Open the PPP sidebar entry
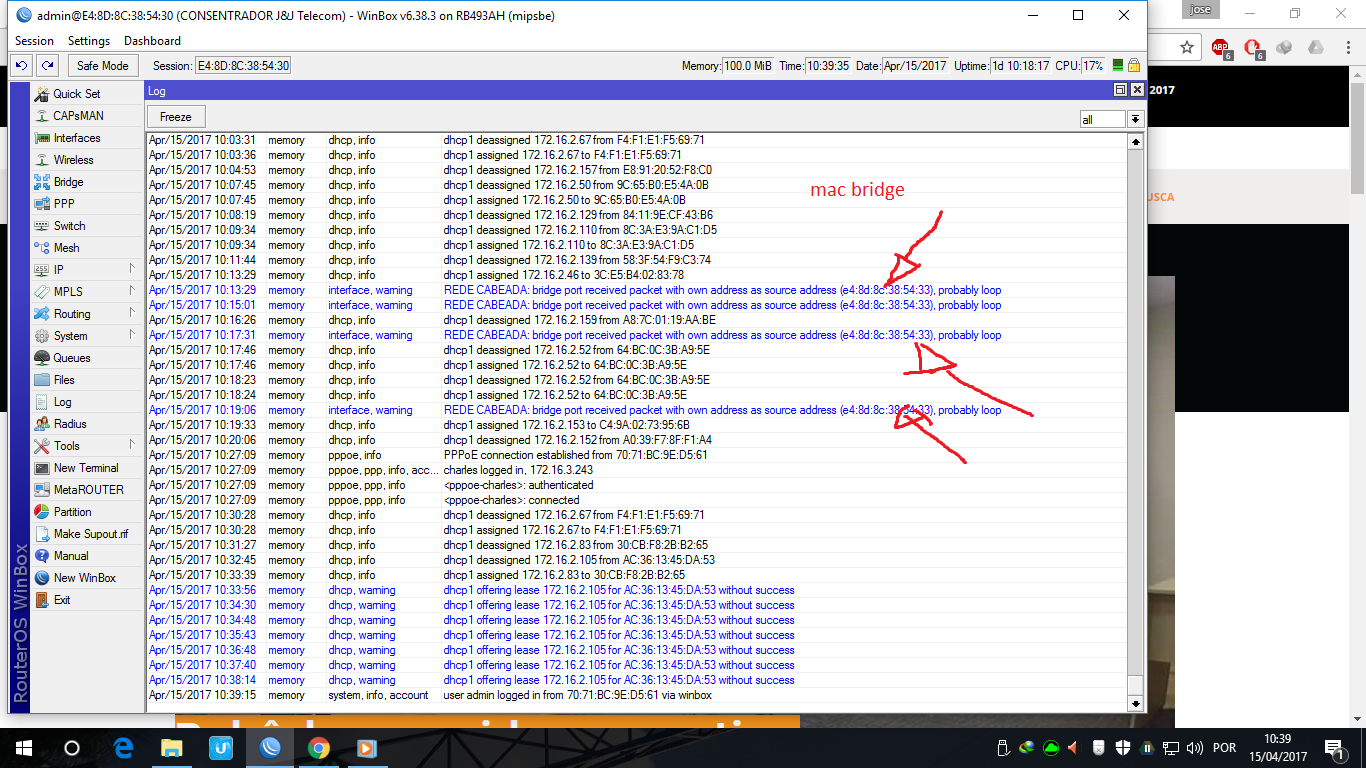Image resolution: width=1366 pixels, height=768 pixels. point(64,204)
